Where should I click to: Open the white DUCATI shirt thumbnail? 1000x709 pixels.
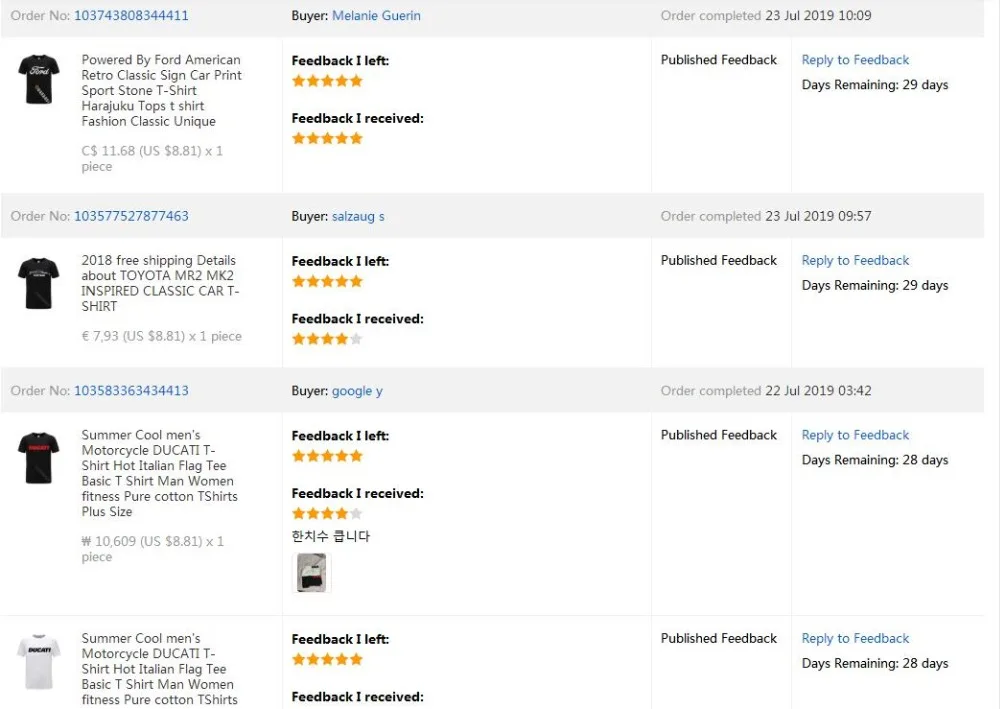coord(39,661)
